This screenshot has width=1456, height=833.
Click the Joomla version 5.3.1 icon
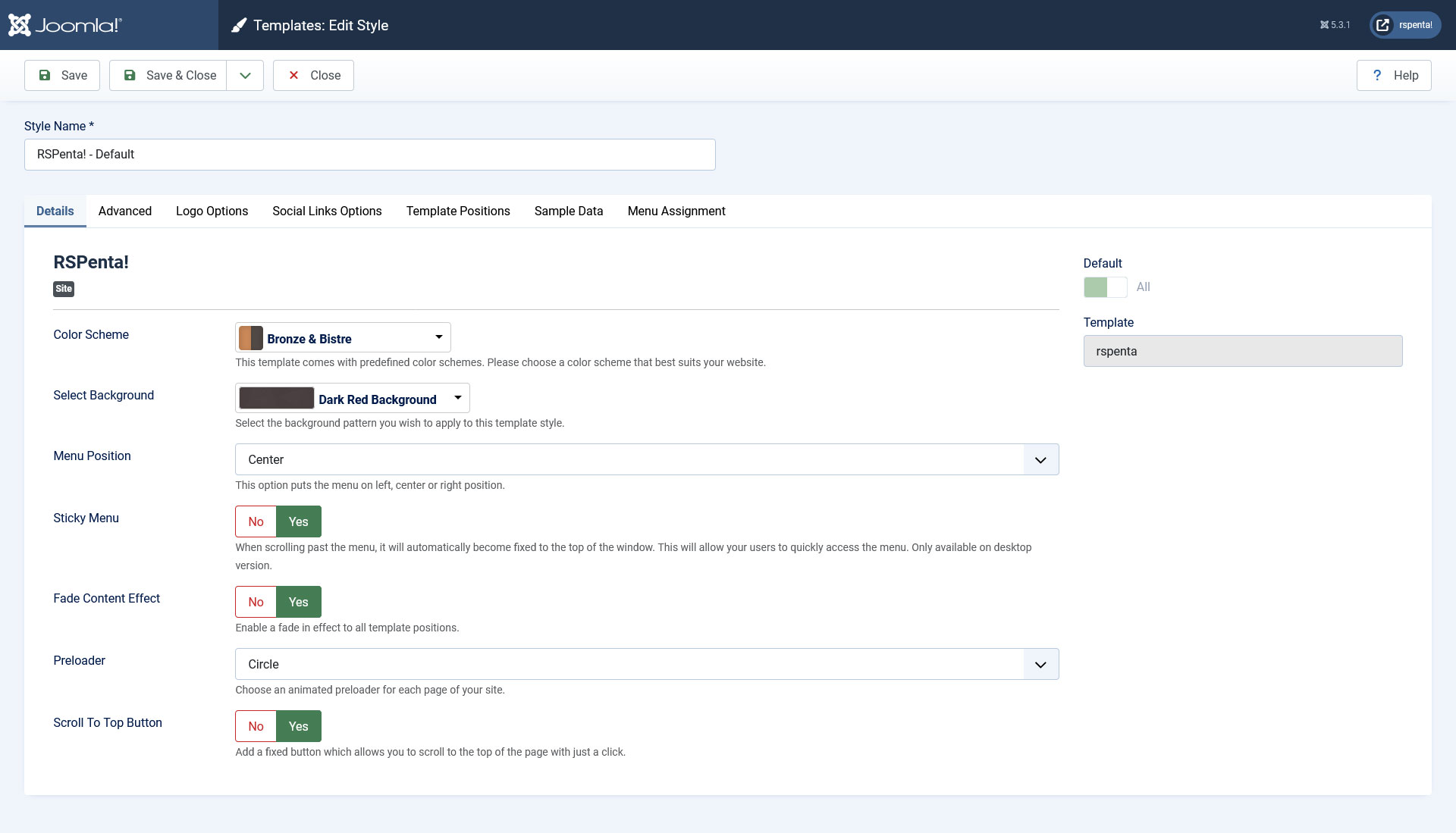1324,25
